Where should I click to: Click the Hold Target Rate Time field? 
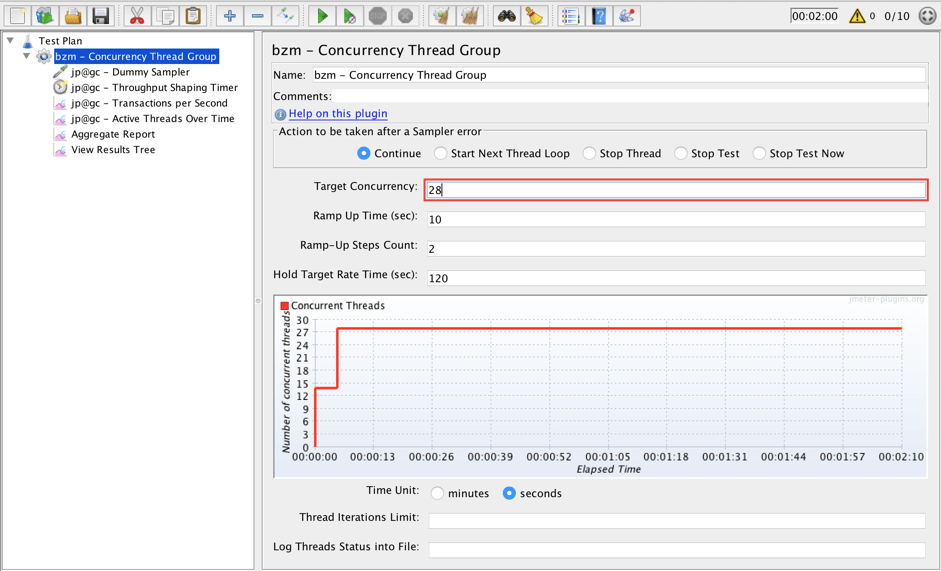tap(676, 278)
